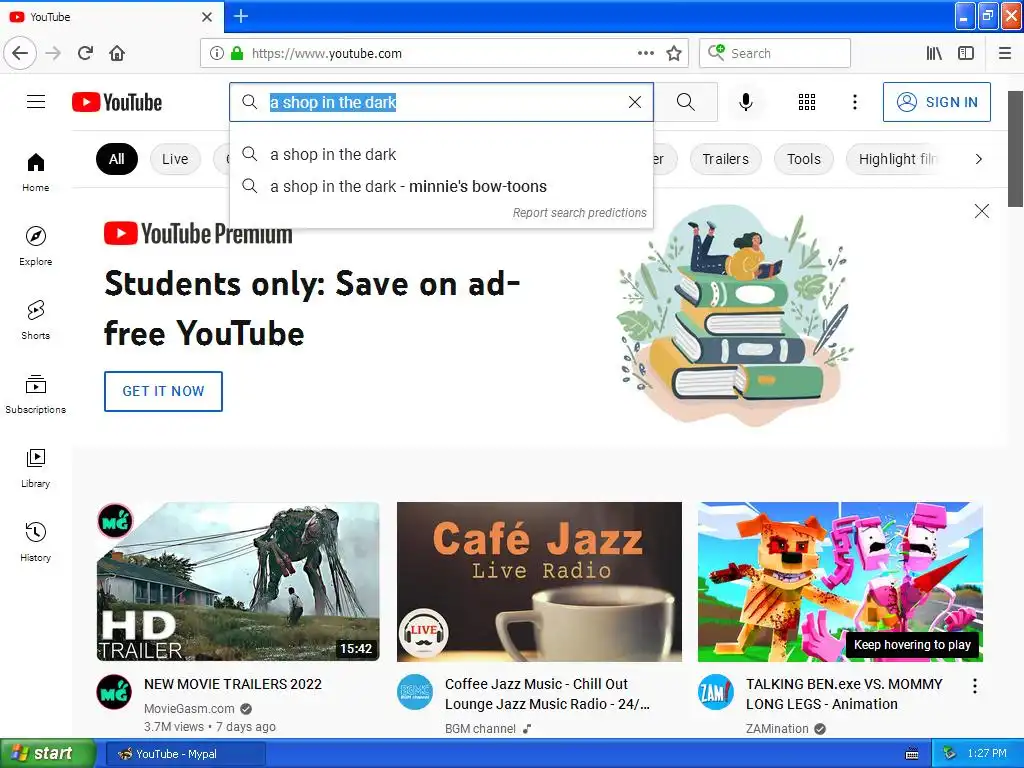The height and width of the screenshot is (768, 1024).
Task: Click BGM channel avatar
Action: [415, 692]
